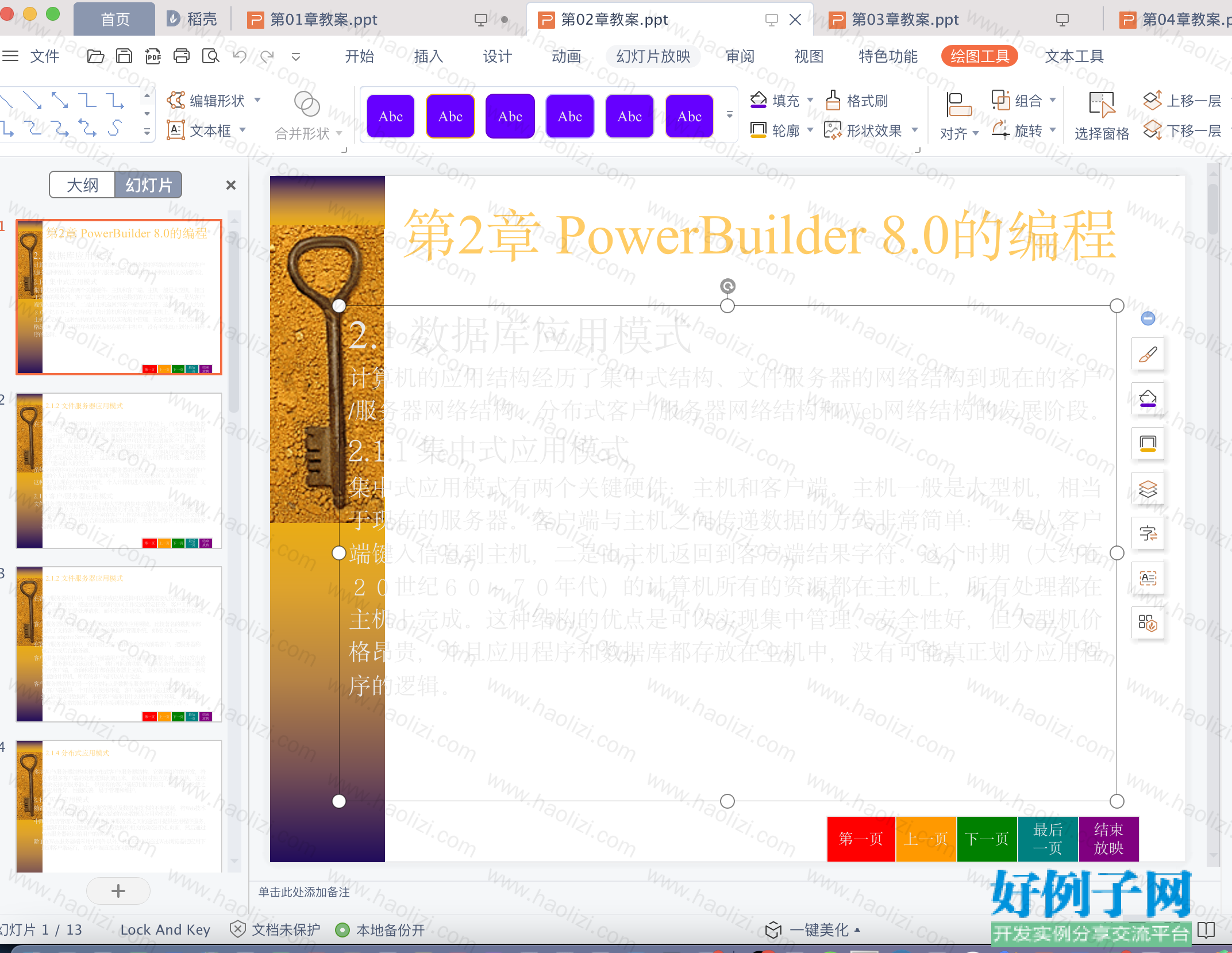Select the 幻灯片放映 ribbon tab
The image size is (1232, 953).
click(653, 56)
